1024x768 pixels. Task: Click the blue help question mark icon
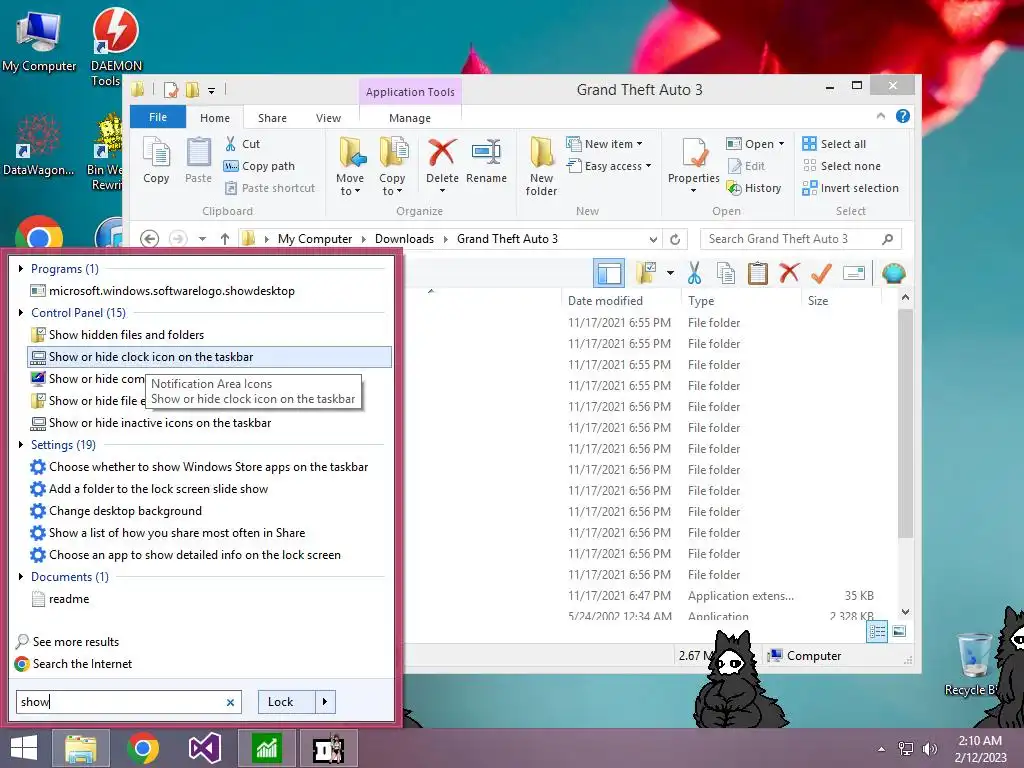tap(903, 116)
